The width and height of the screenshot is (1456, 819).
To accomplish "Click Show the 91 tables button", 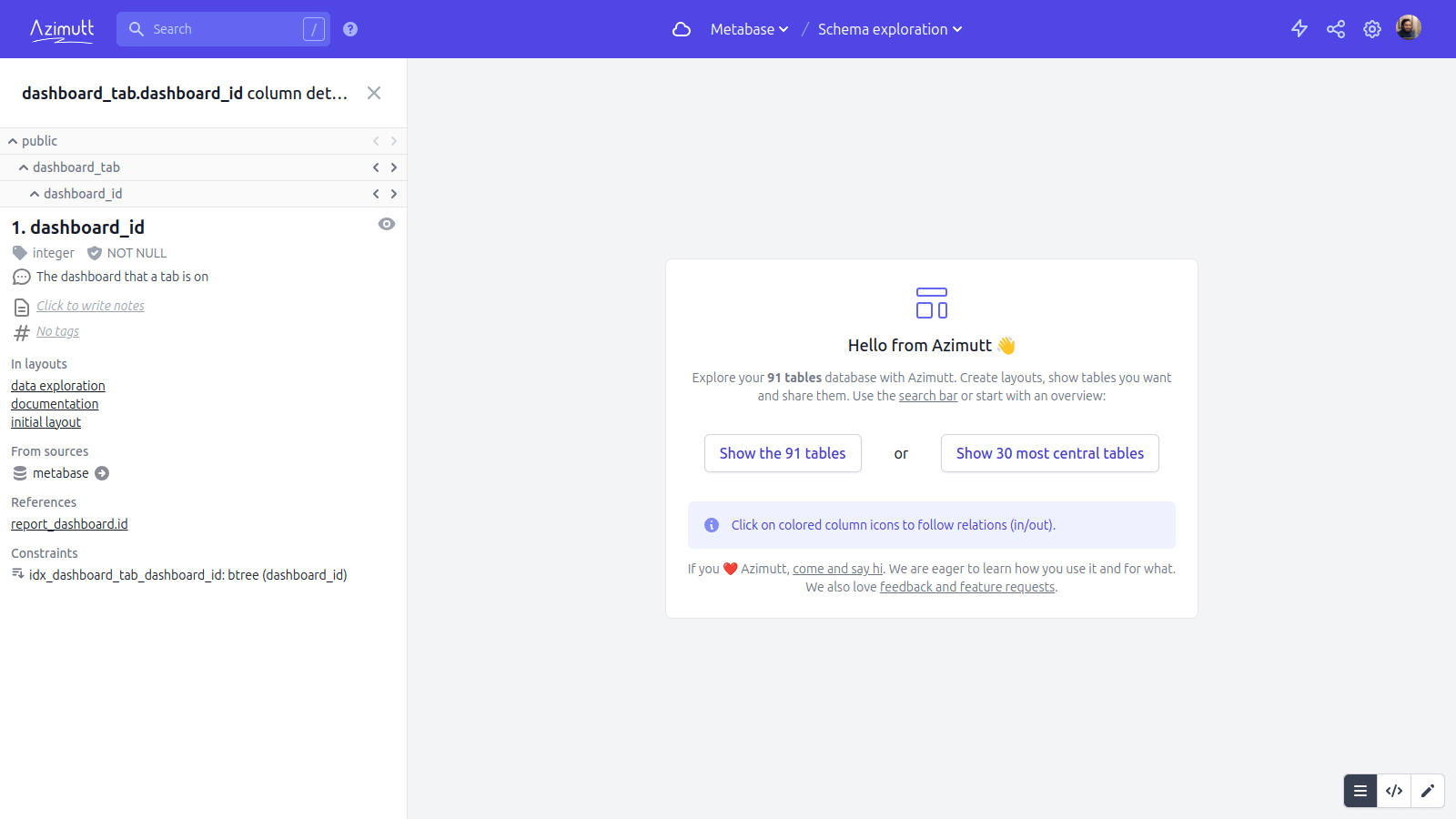I will (x=783, y=453).
